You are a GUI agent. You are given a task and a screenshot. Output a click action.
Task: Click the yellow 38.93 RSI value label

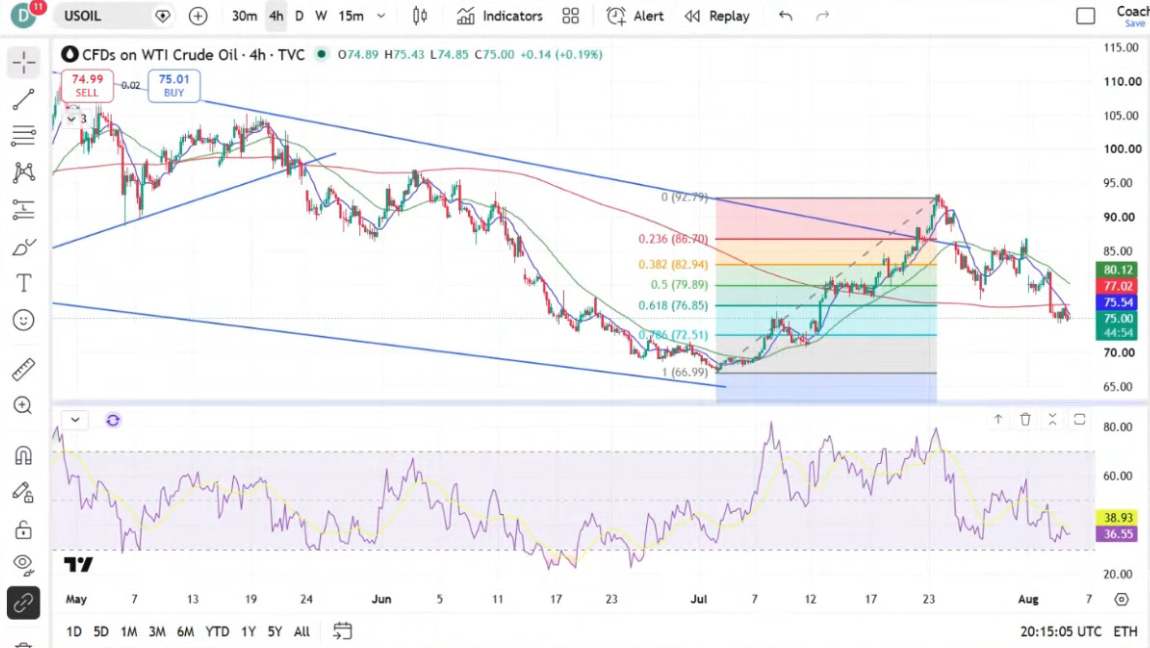click(1116, 518)
